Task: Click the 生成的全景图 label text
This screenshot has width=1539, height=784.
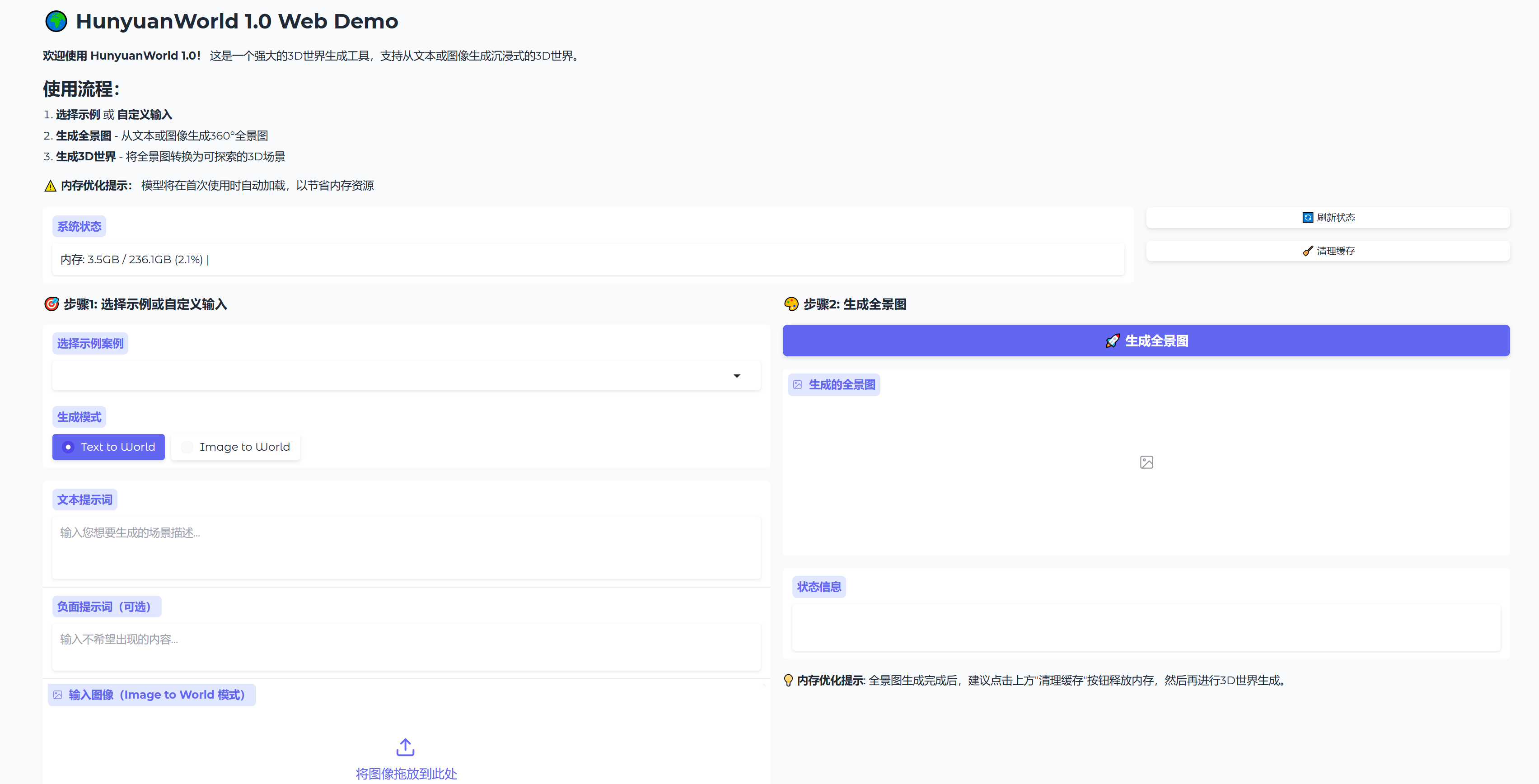Action: coord(842,385)
